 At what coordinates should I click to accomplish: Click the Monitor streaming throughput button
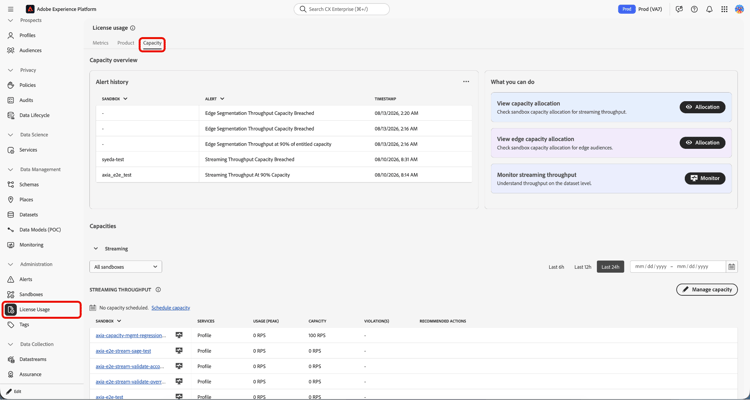tap(705, 178)
